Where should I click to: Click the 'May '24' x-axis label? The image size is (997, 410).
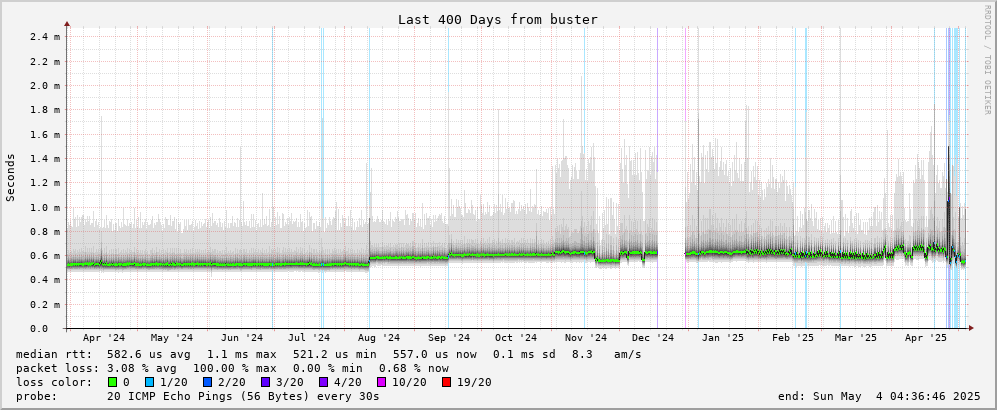coord(172,338)
